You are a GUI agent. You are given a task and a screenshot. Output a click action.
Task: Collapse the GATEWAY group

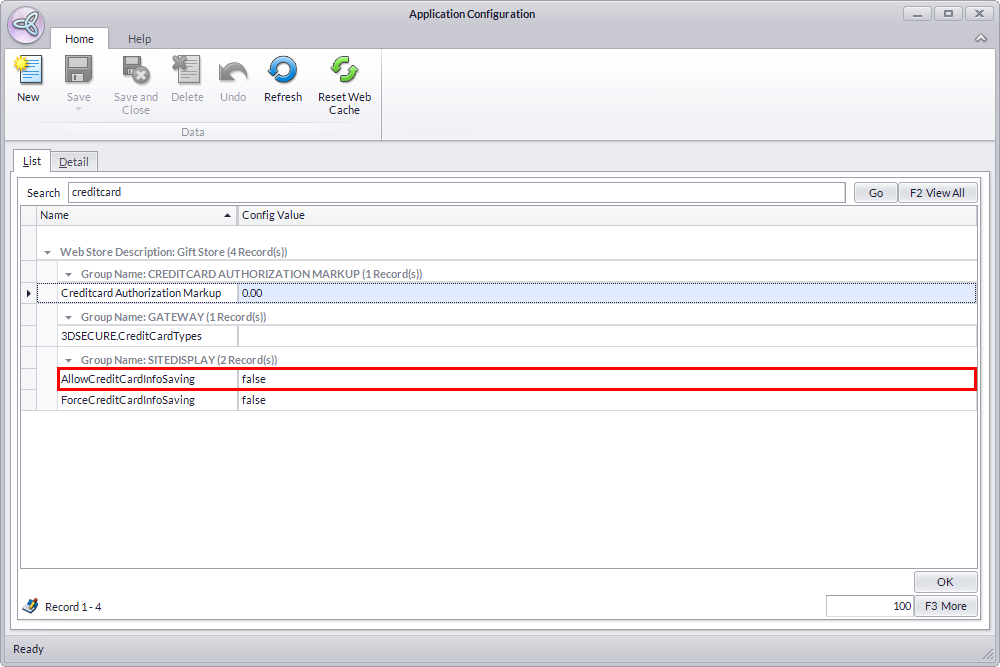point(68,318)
